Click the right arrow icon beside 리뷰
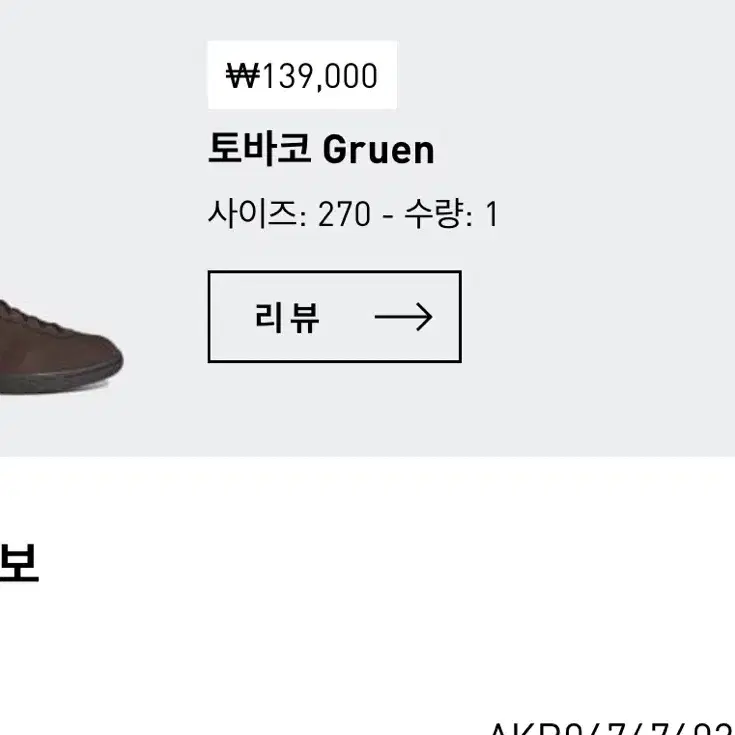This screenshot has height=735, width=735. click(403, 317)
